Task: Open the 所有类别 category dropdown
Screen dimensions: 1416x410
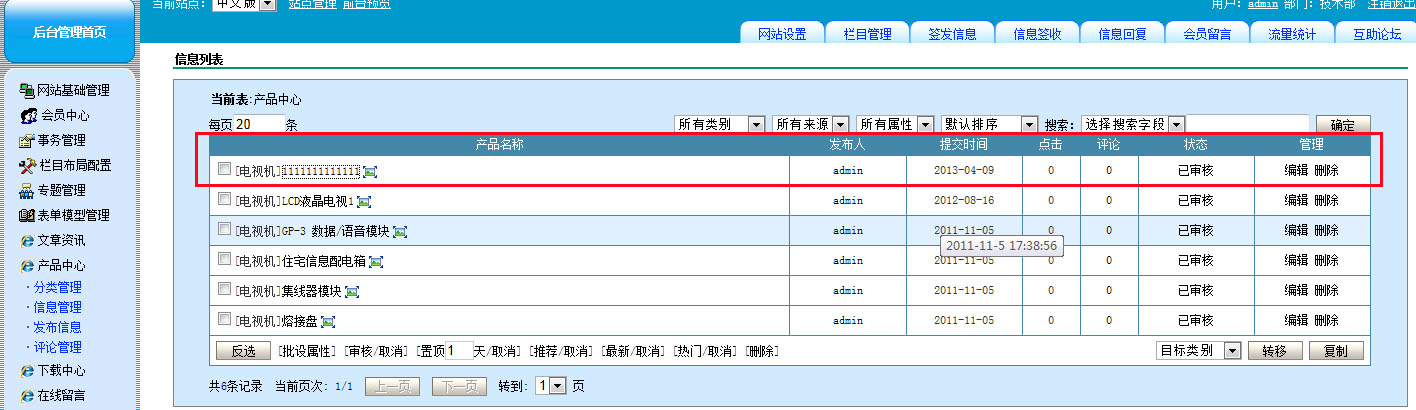Action: tap(719, 124)
